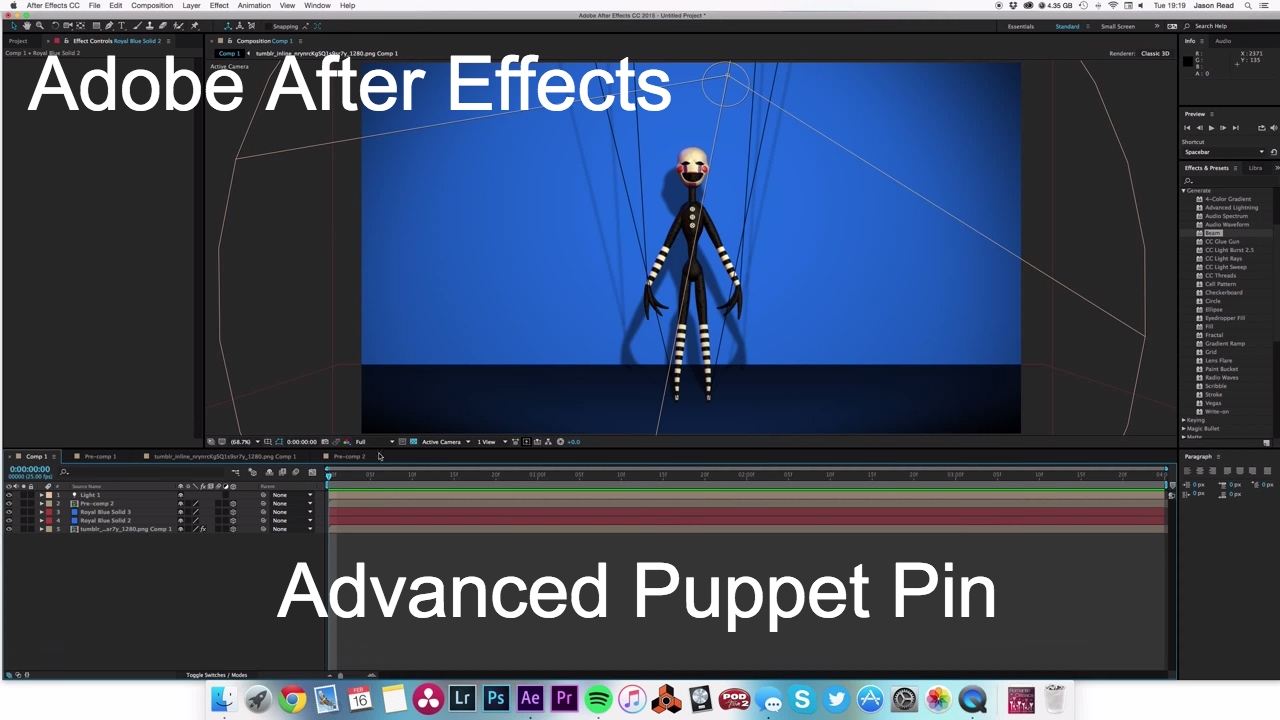Hide the Royal Blue Solid 2 layer
Image resolution: width=1280 pixels, height=720 pixels.
[x=9, y=520]
